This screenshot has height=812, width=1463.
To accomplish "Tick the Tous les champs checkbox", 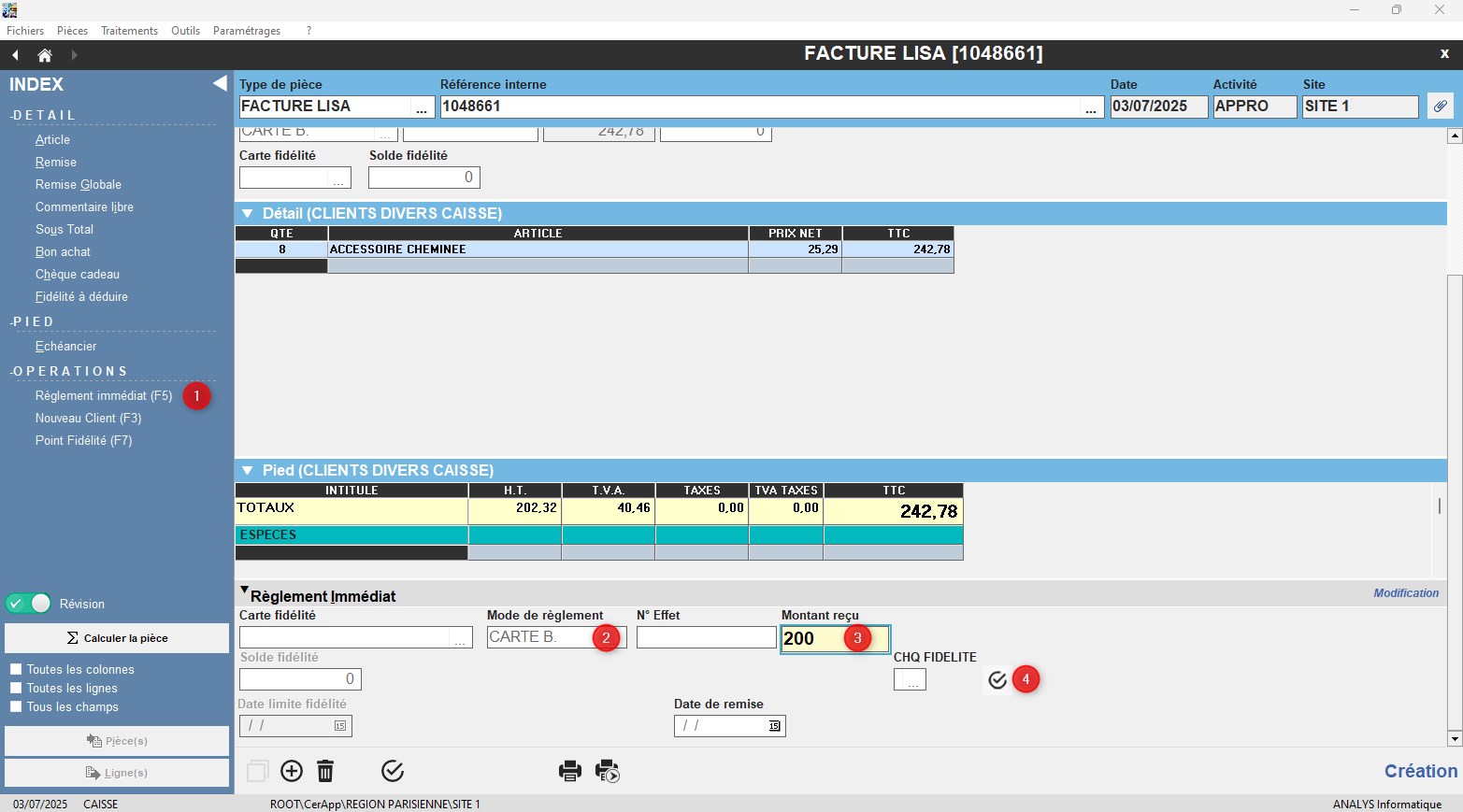I will (x=16, y=706).
